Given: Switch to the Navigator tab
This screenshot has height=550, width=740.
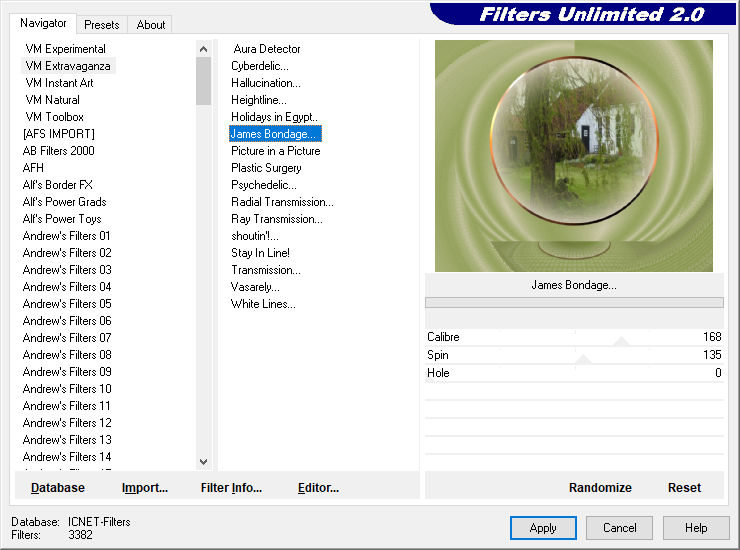Looking at the screenshot, I should point(43,23).
